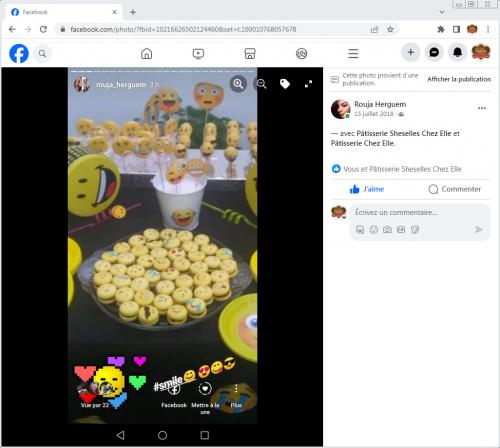
Task: Send the comment with arrow icon
Action: point(479,230)
